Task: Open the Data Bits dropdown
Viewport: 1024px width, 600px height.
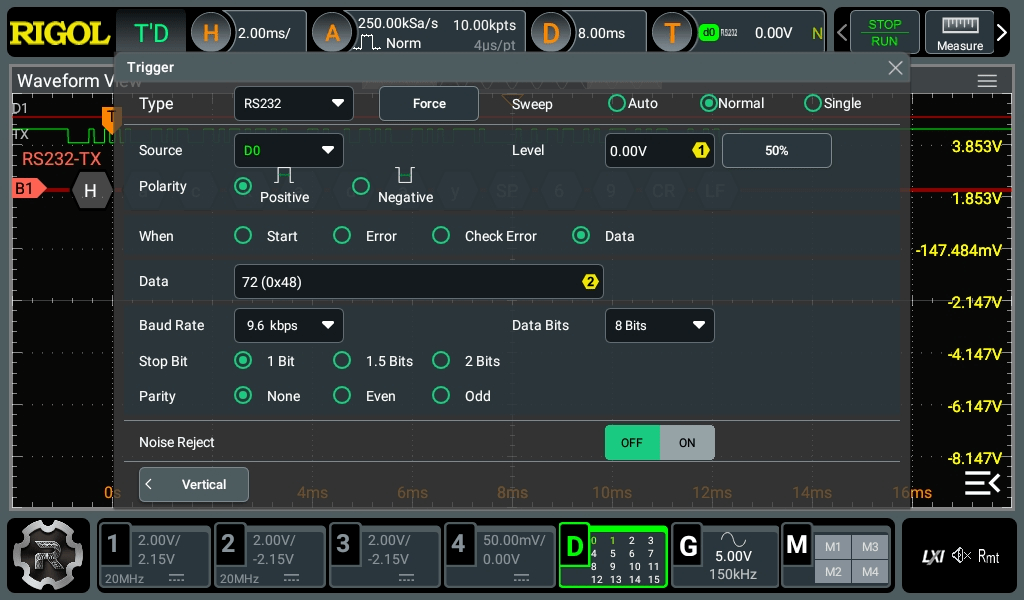Action: point(660,325)
